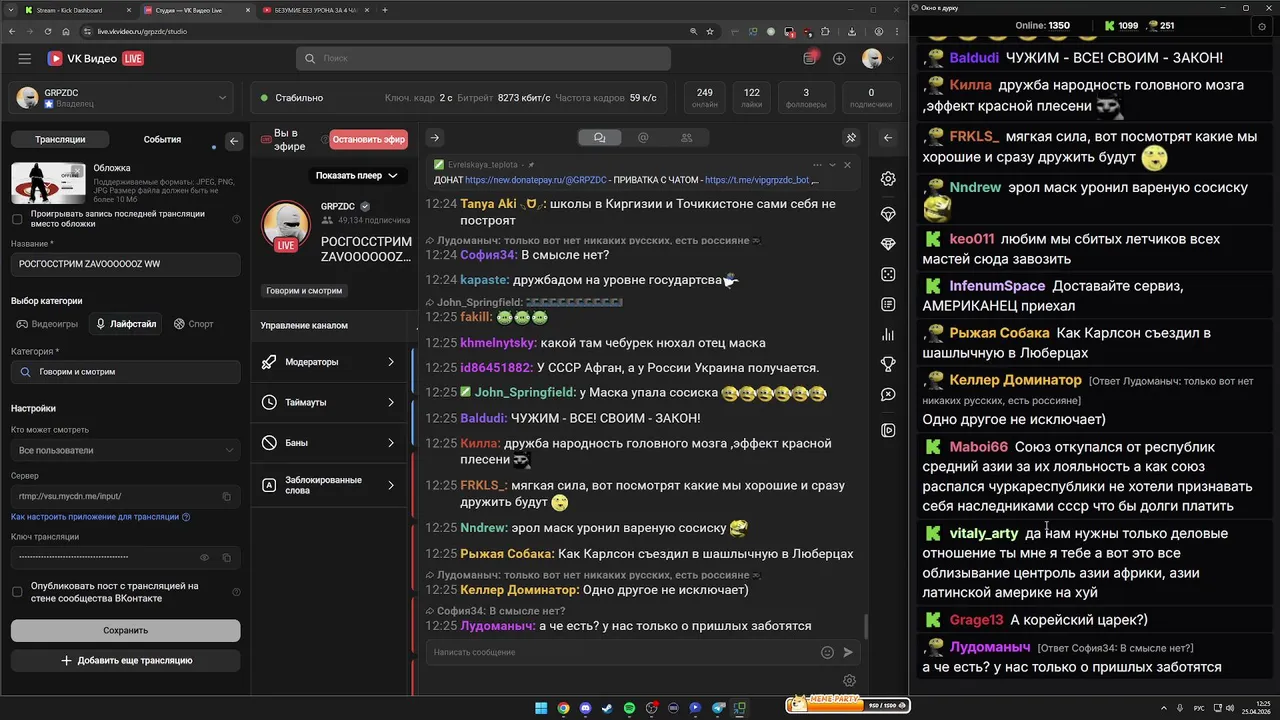1280x720 pixels.
Task: Click the filled diamond icon in sidebar
Action: [x=888, y=244]
